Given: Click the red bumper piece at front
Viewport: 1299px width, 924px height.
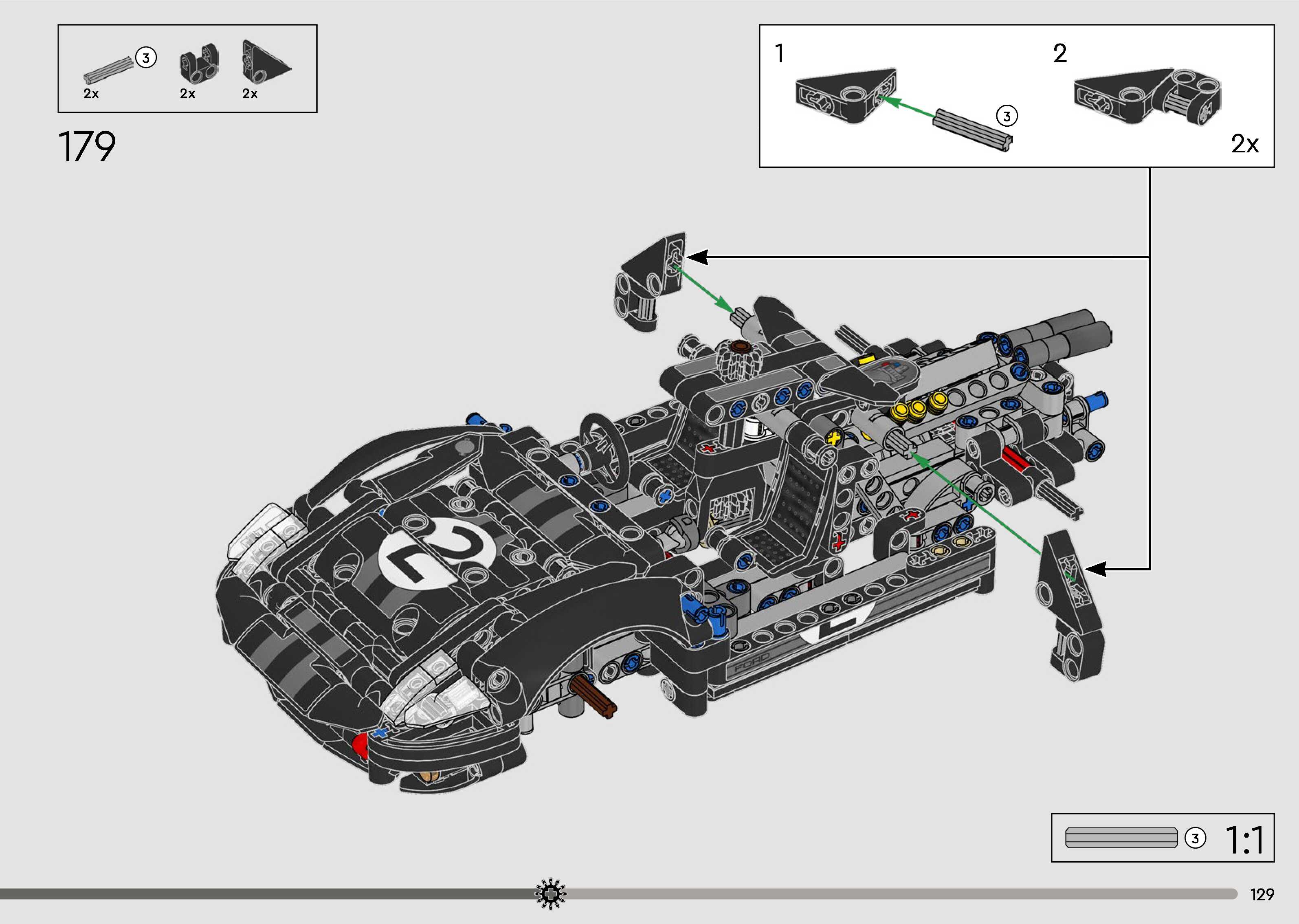Looking at the screenshot, I should 360,744.
